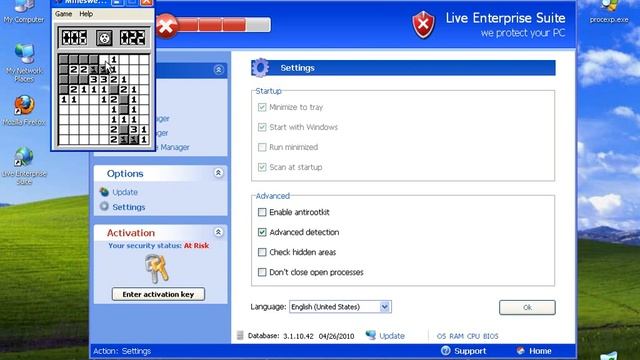Click the Settings gear header icon

(x=260, y=68)
